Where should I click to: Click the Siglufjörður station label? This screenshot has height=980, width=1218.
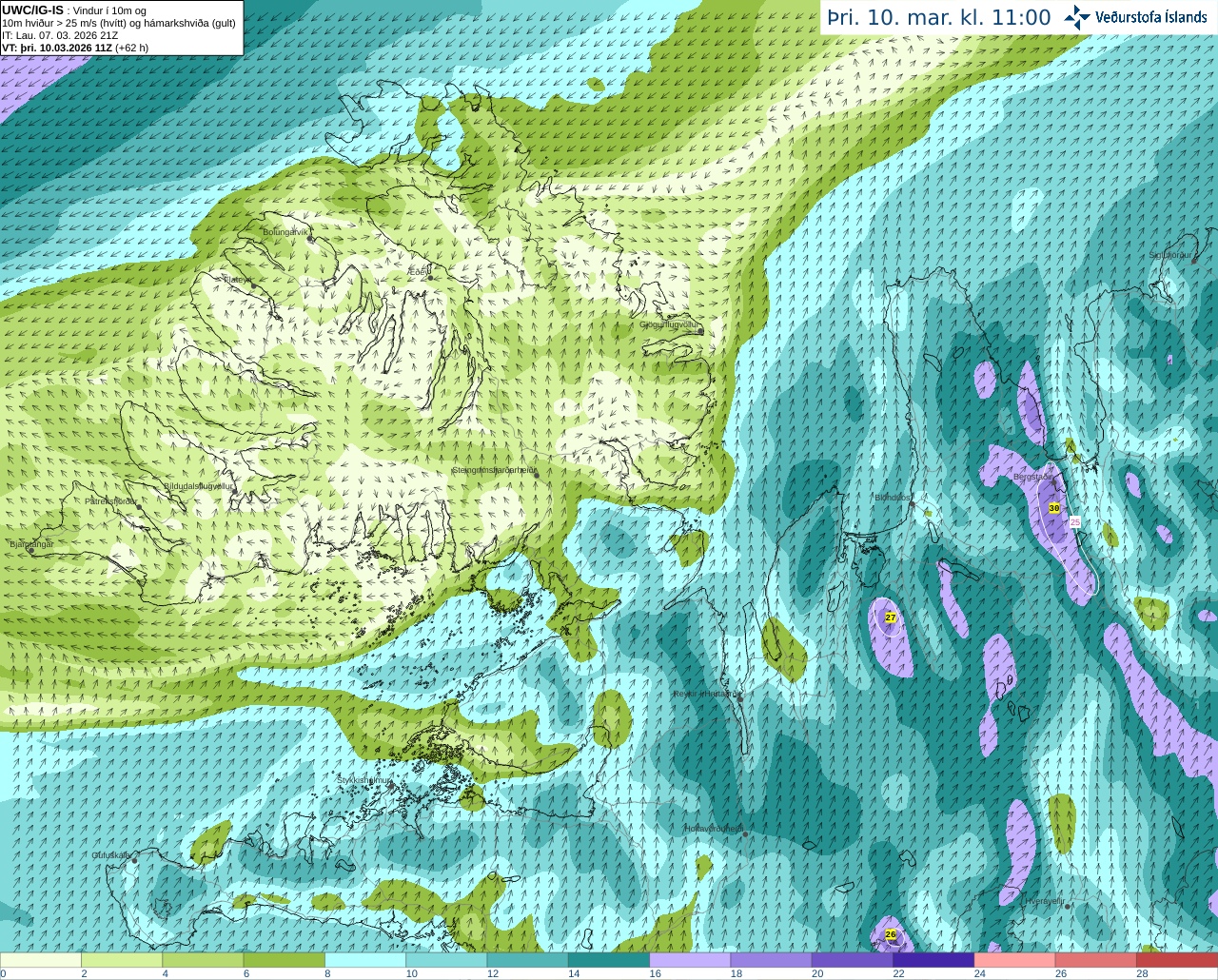[1171, 255]
